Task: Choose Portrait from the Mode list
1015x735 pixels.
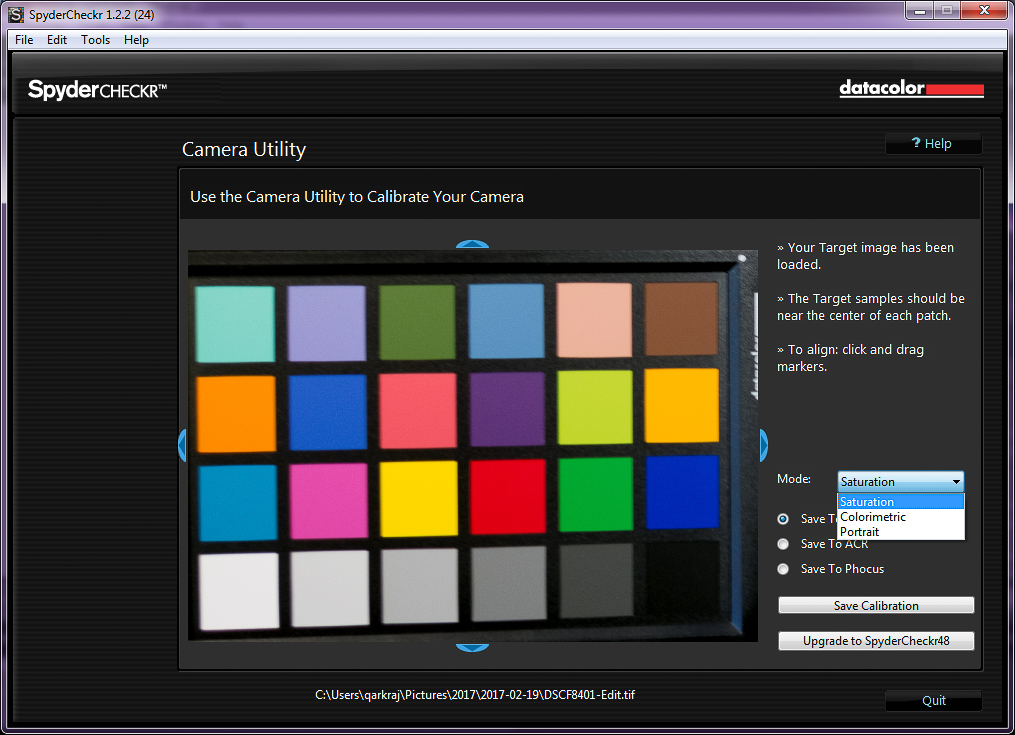Action: tap(900, 532)
